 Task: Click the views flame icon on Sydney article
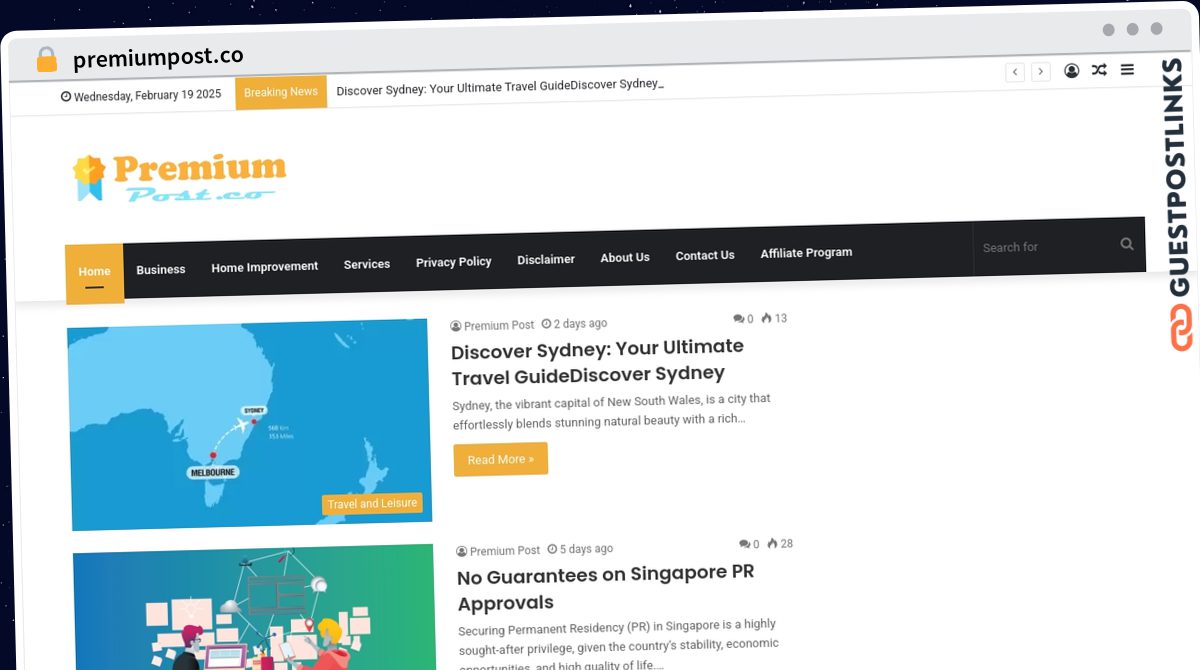point(766,318)
